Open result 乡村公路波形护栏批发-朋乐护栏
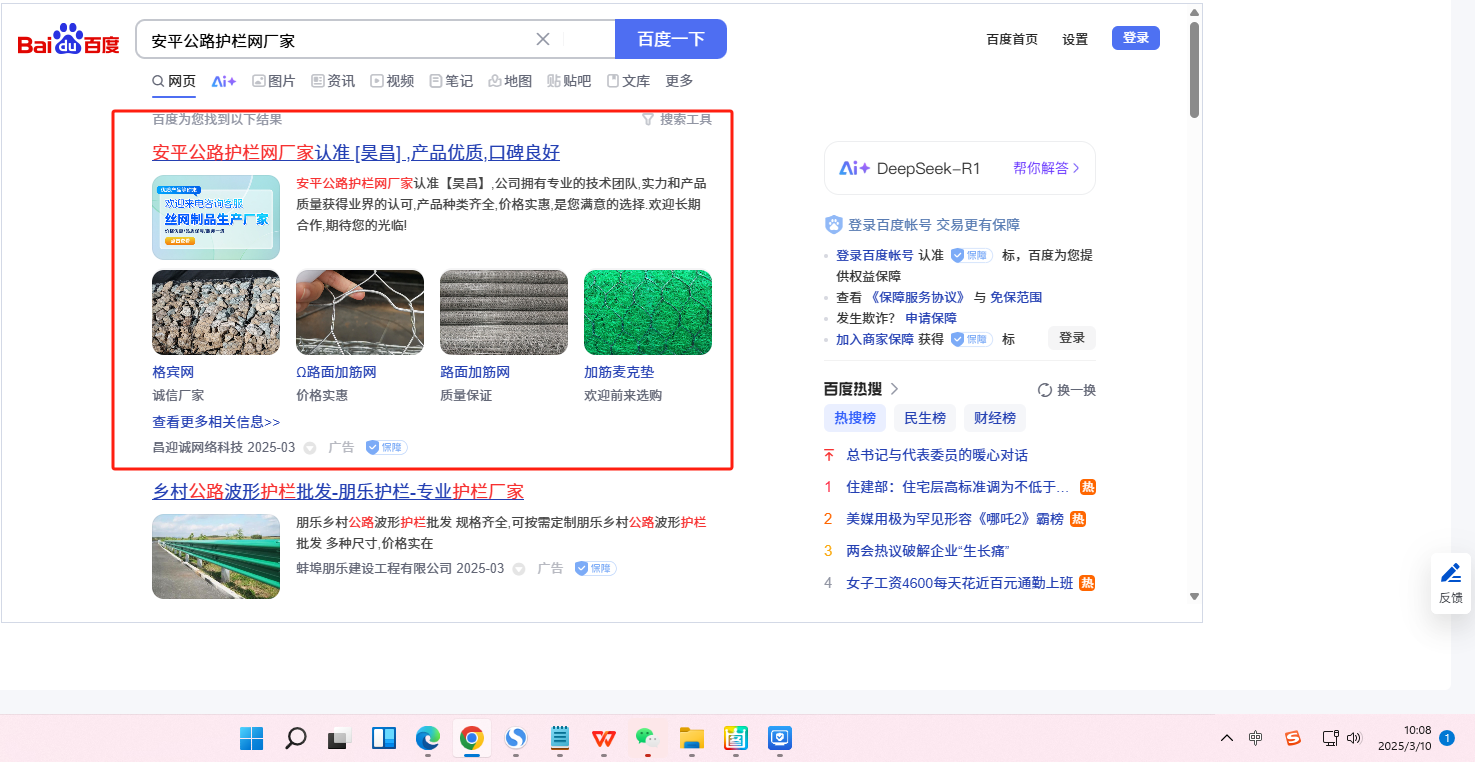 click(x=338, y=492)
